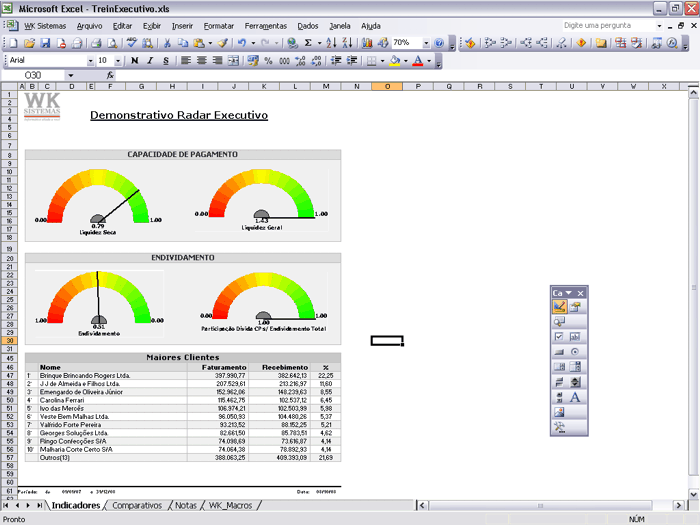
Task: Click the Print Preview icon
Action: click(x=114, y=43)
